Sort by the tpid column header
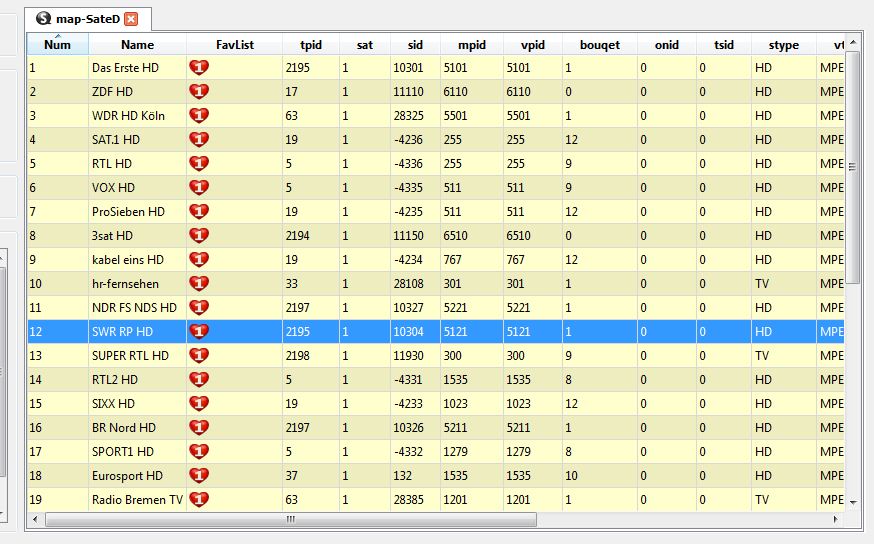 tap(310, 45)
